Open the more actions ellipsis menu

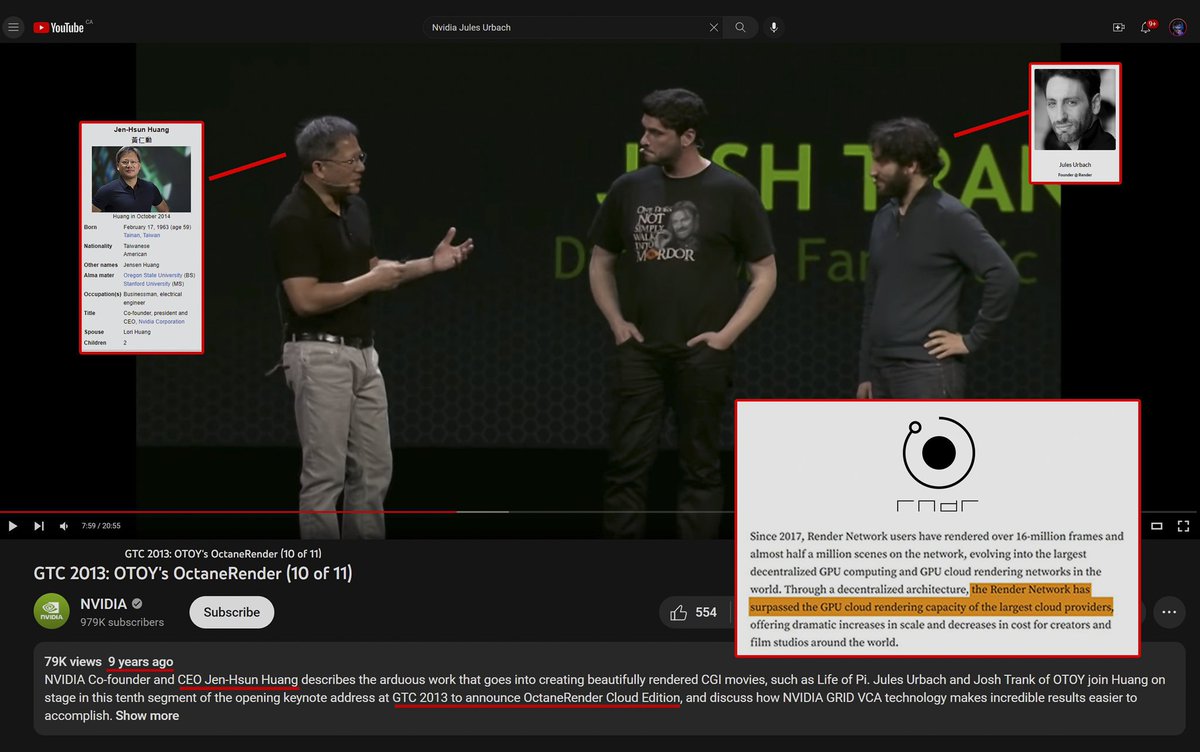point(1167,612)
